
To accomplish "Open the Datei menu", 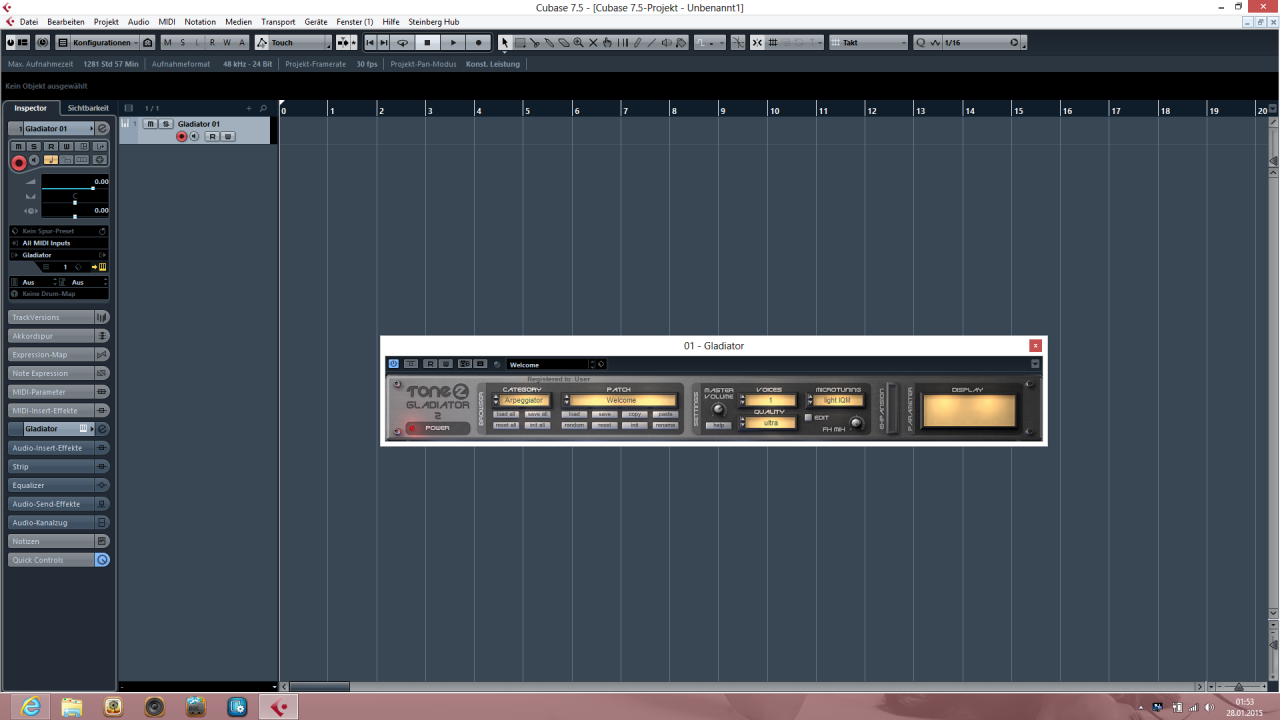I will [29, 21].
